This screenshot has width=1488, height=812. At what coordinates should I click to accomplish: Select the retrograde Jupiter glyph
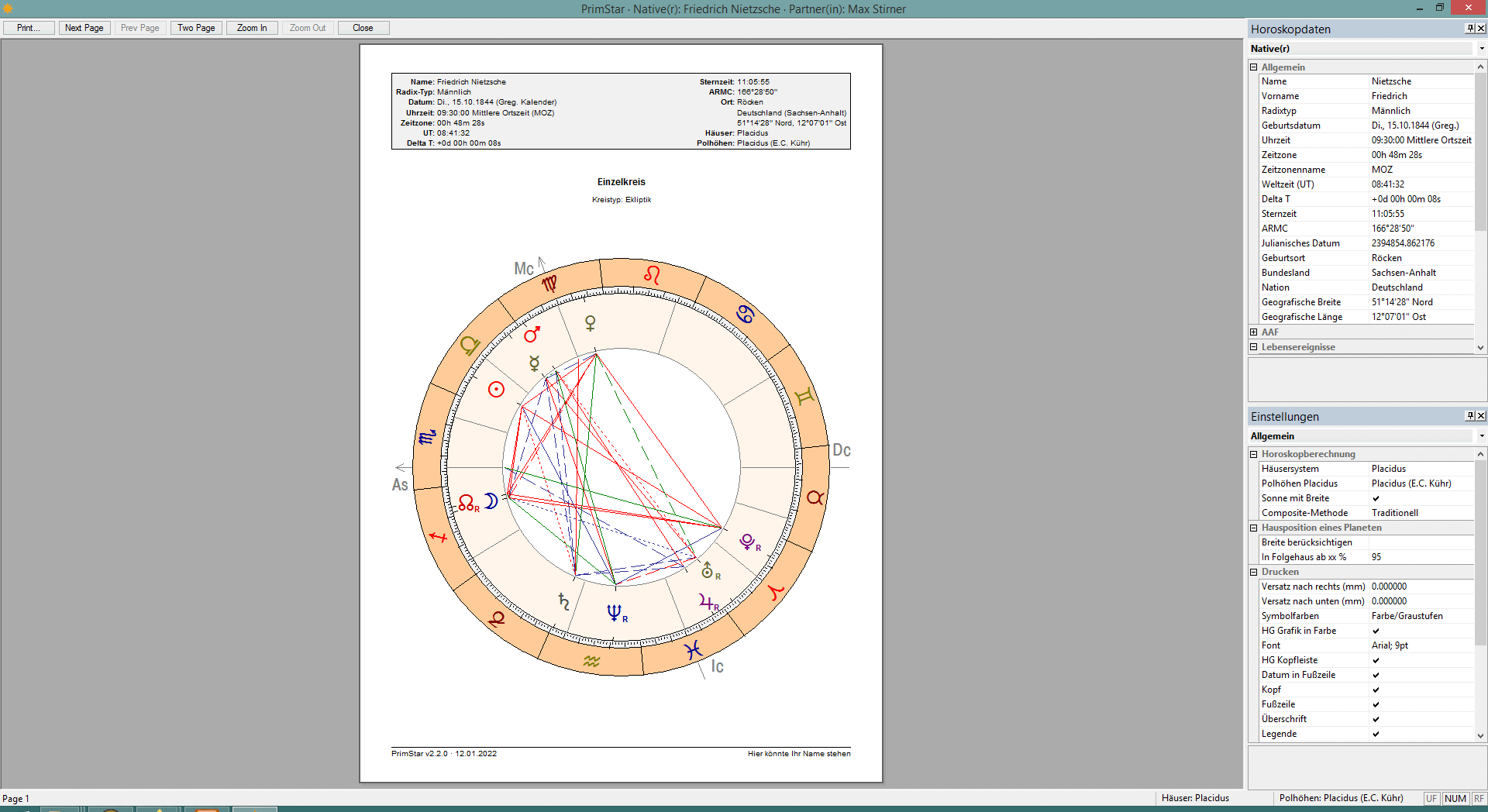pyautogui.click(x=709, y=602)
